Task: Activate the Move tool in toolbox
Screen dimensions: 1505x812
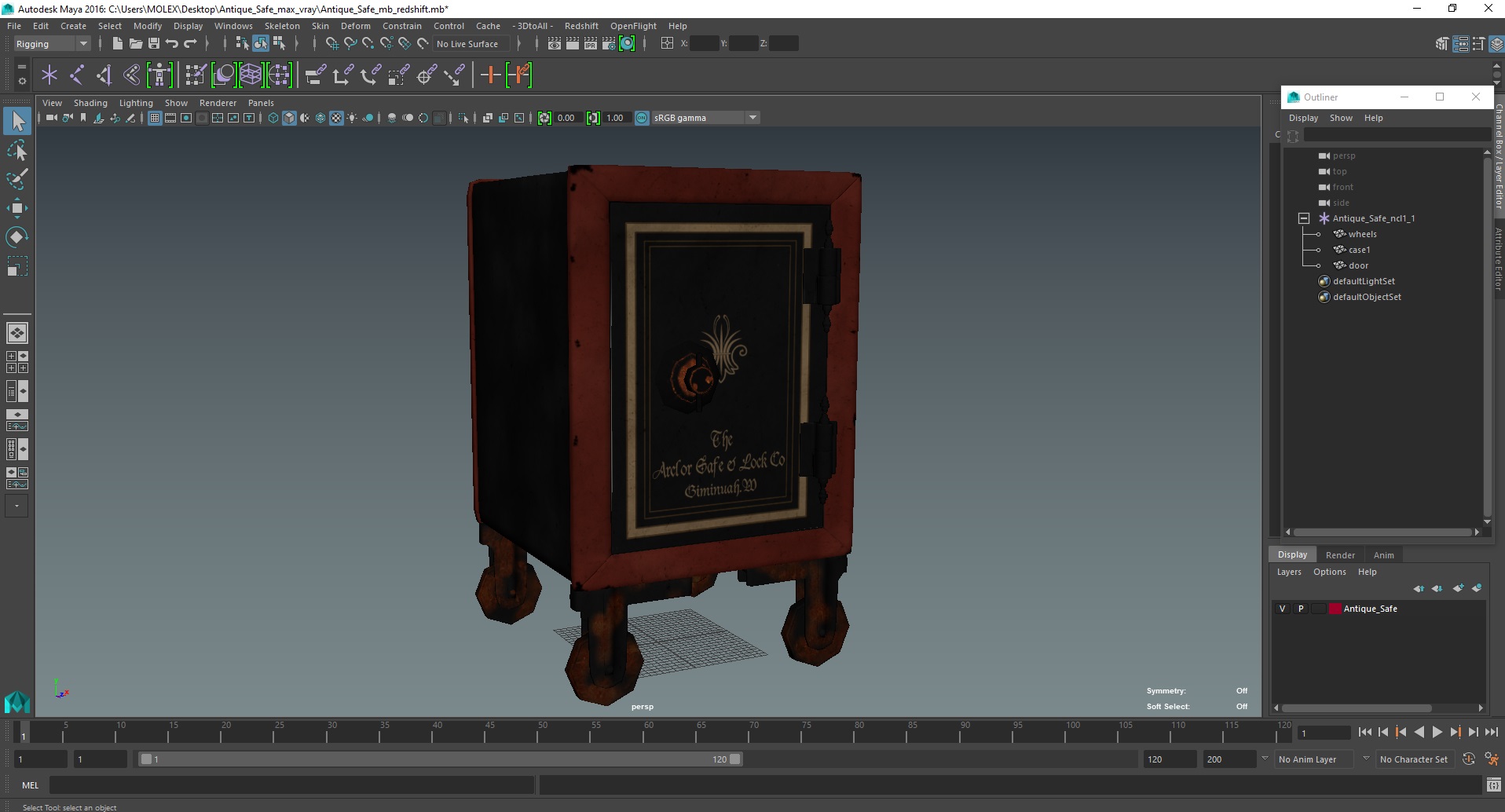Action: [x=17, y=207]
